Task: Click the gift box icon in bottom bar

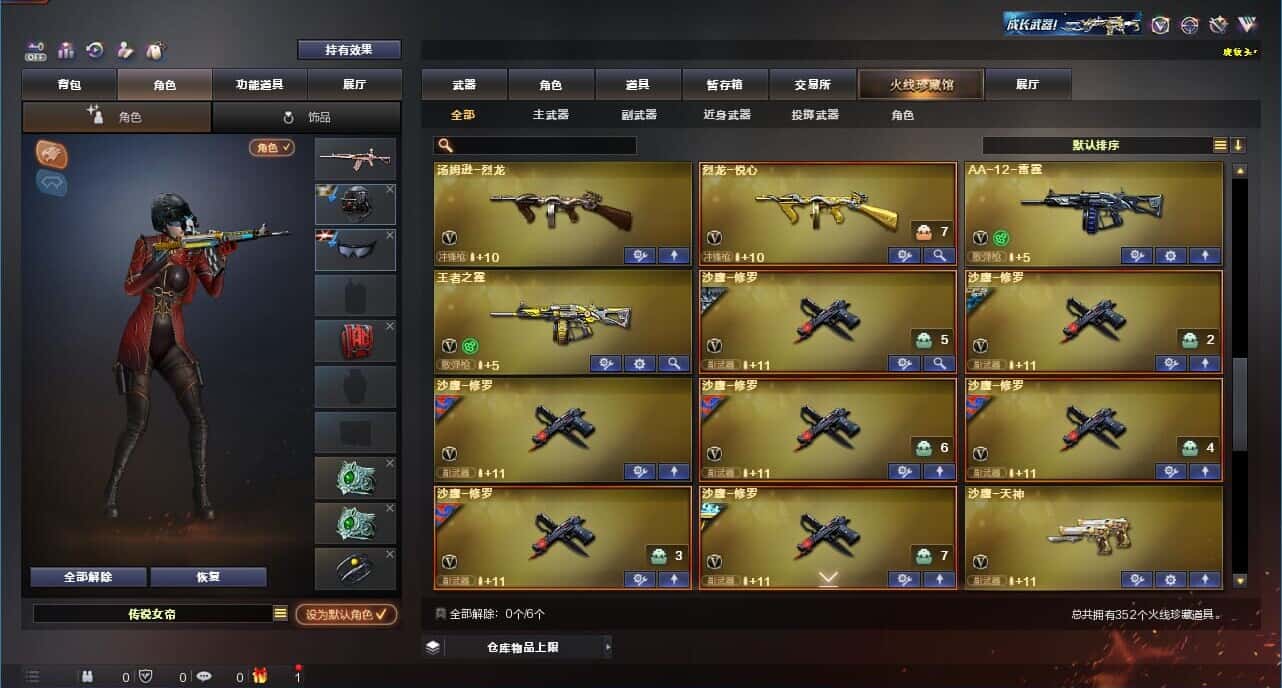Action: coord(259,676)
